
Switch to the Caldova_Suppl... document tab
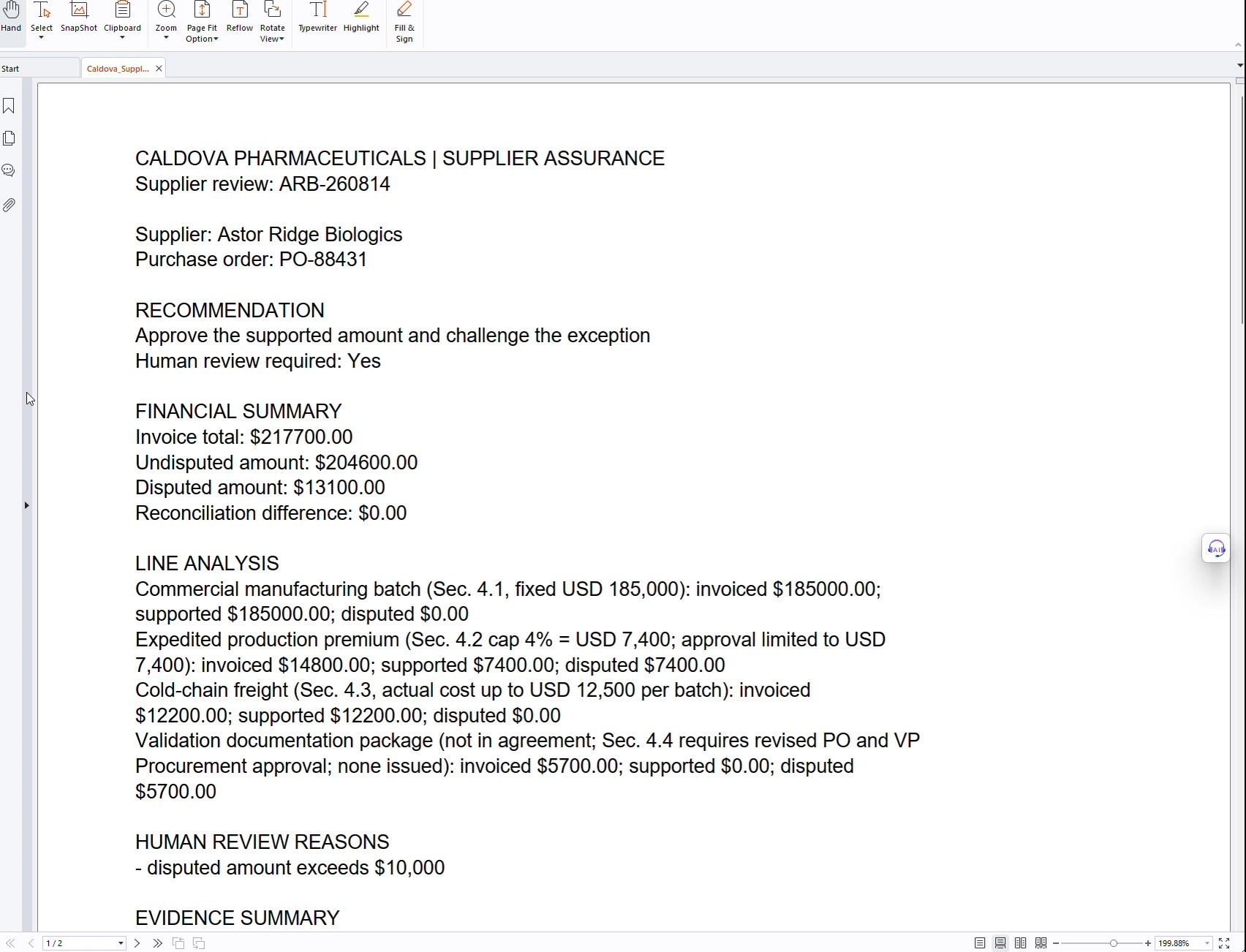pyautogui.click(x=117, y=69)
